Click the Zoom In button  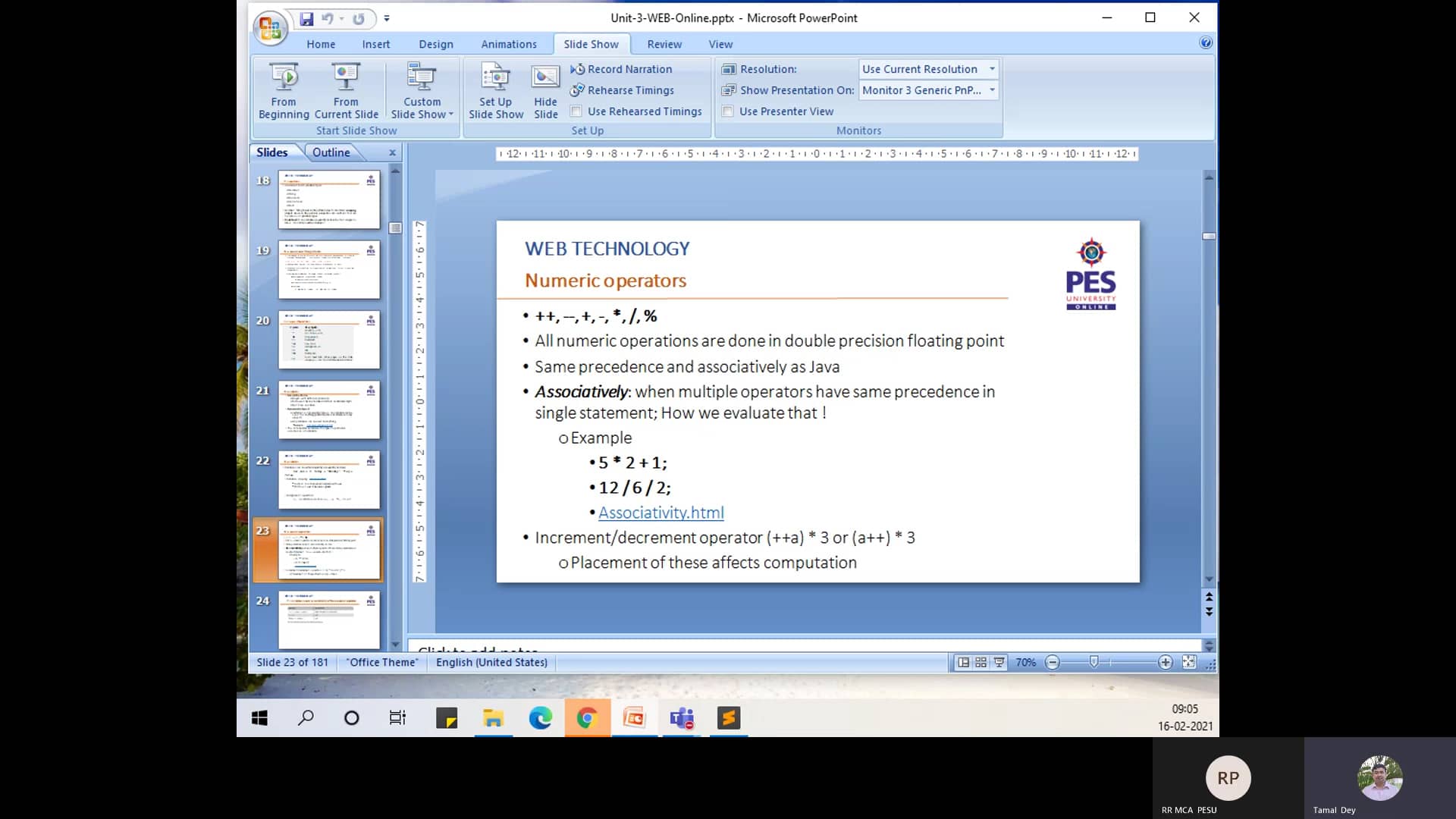pos(1167,662)
